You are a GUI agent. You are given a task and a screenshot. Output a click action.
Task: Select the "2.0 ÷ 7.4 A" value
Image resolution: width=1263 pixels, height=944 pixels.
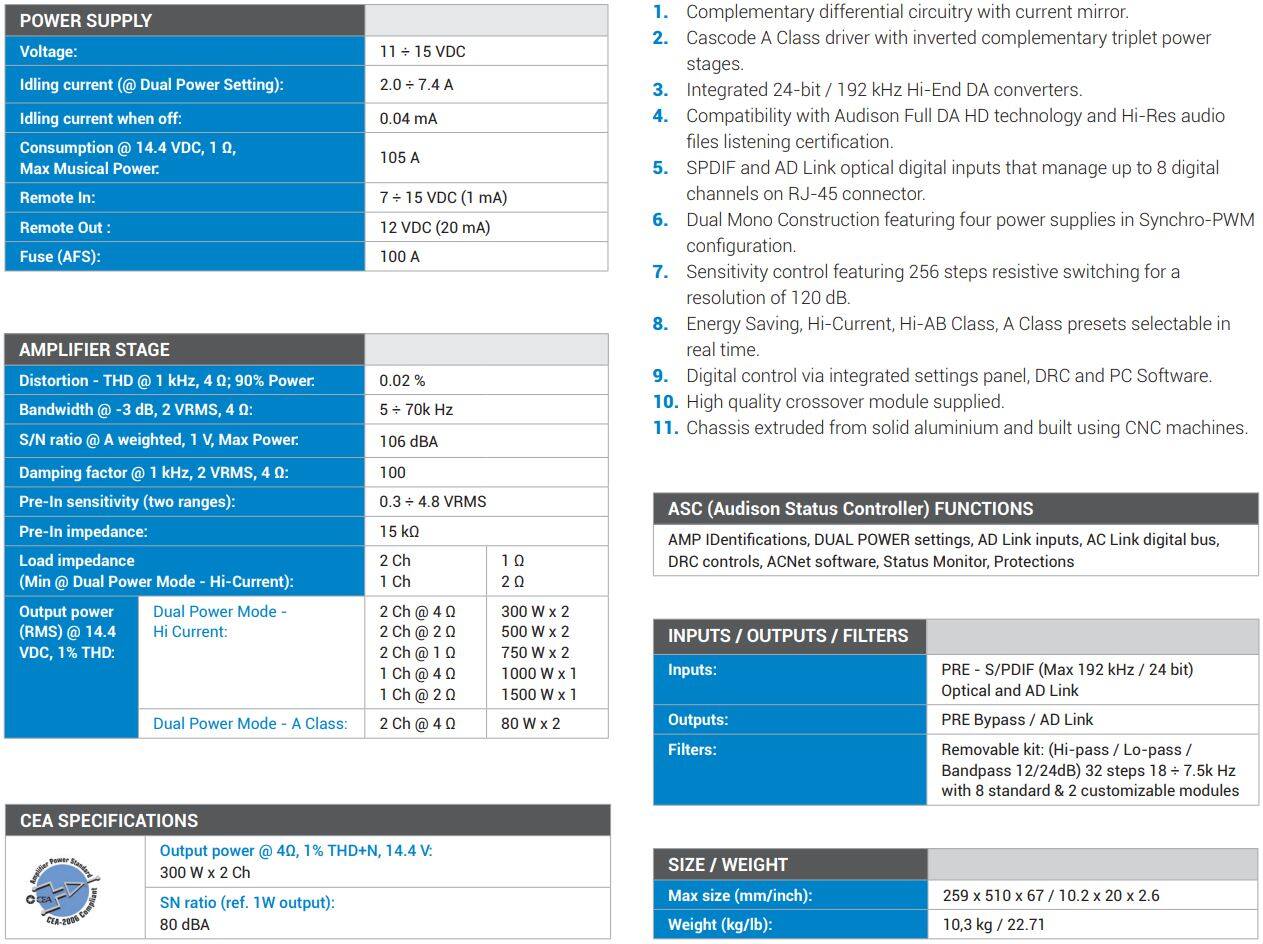416,84
